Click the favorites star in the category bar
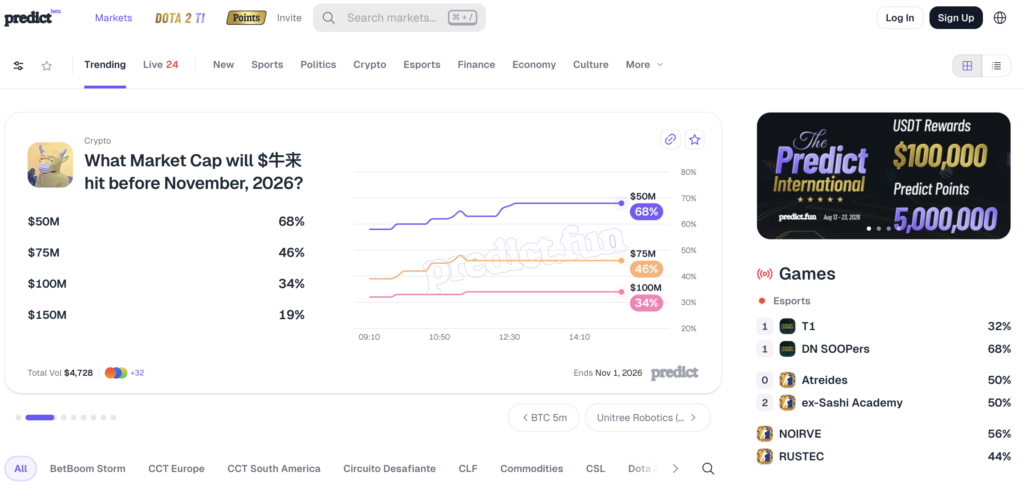 click(46, 65)
